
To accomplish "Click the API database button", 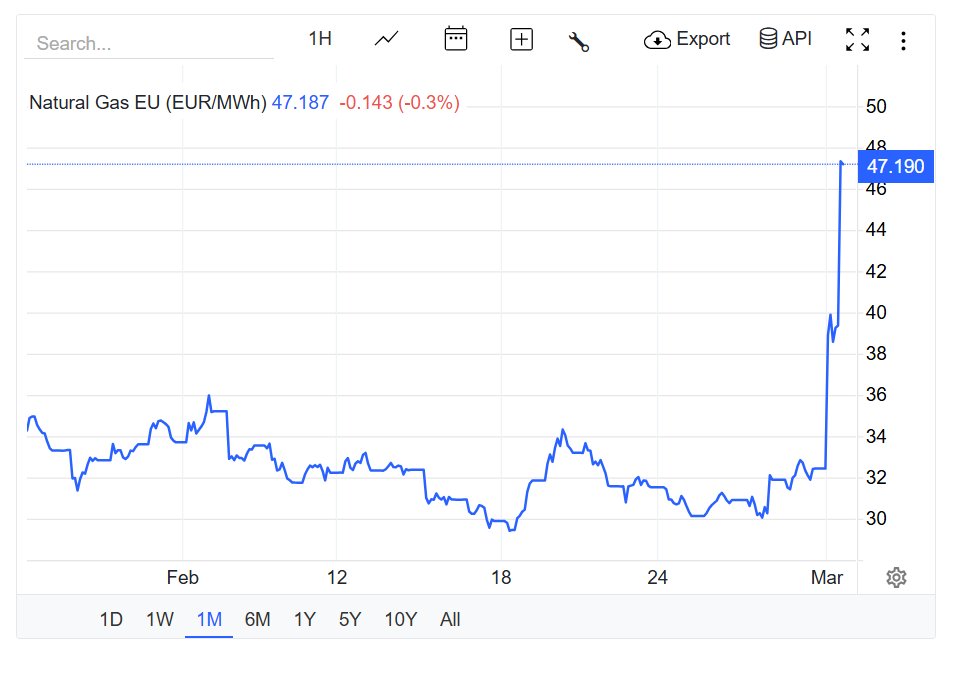I will pyautogui.click(x=785, y=39).
